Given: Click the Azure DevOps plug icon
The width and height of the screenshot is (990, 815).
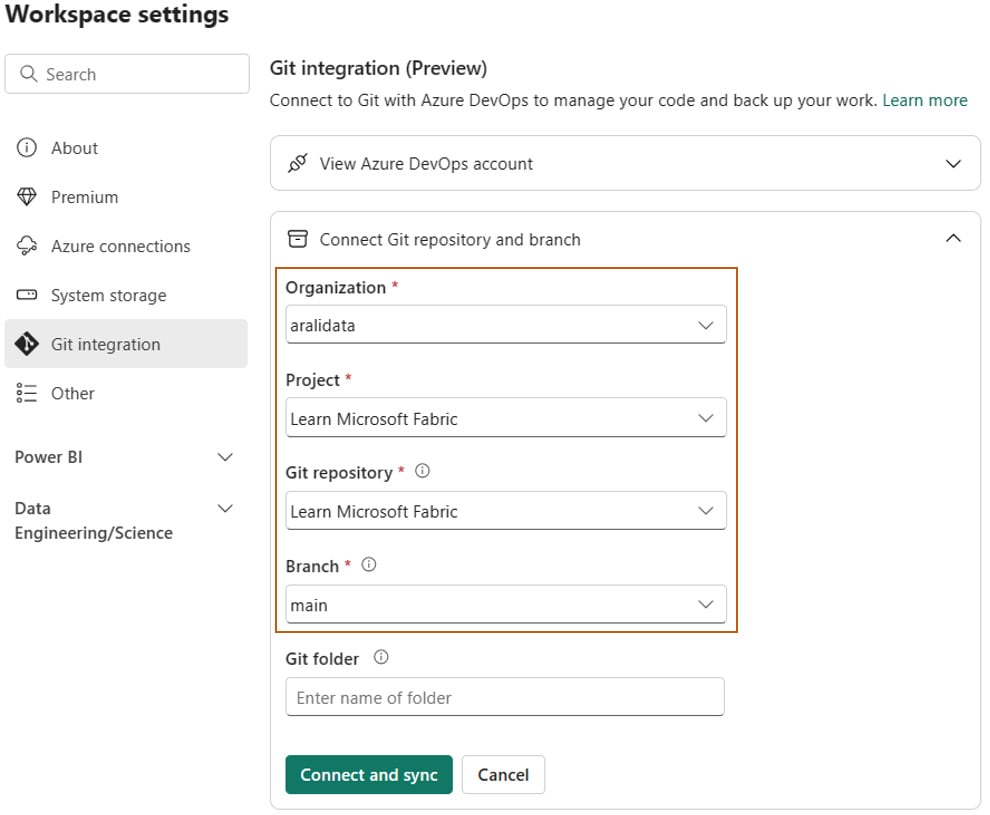Looking at the screenshot, I should (297, 163).
